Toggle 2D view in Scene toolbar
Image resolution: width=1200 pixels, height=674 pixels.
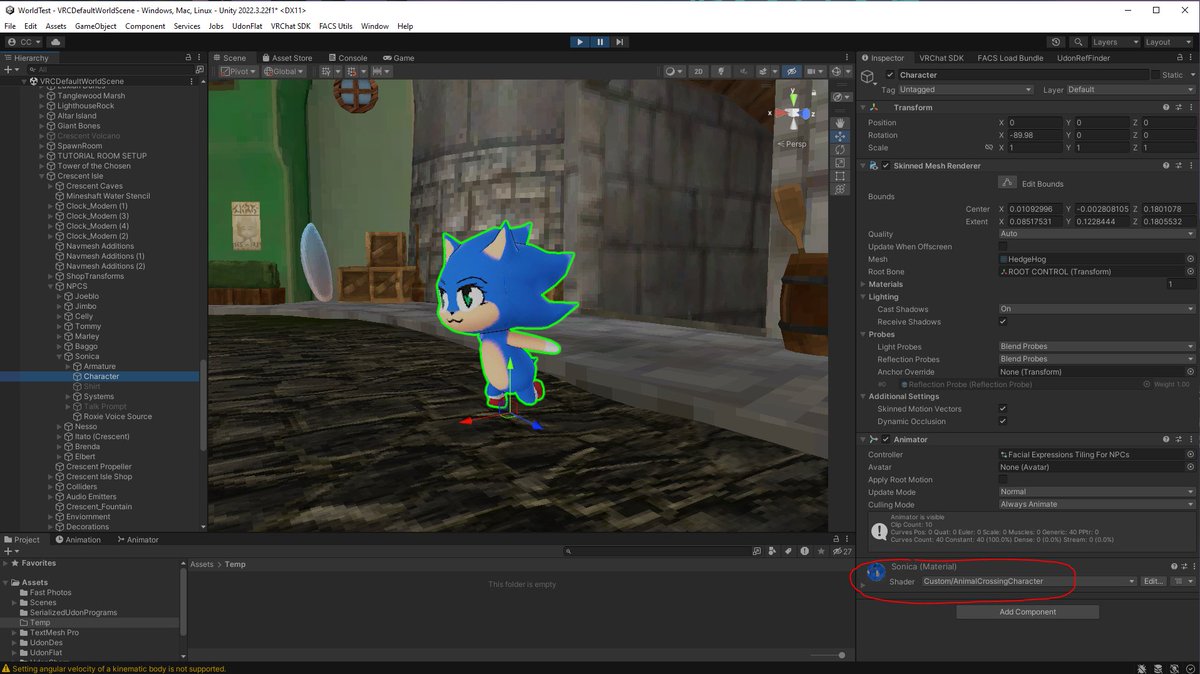coord(699,72)
